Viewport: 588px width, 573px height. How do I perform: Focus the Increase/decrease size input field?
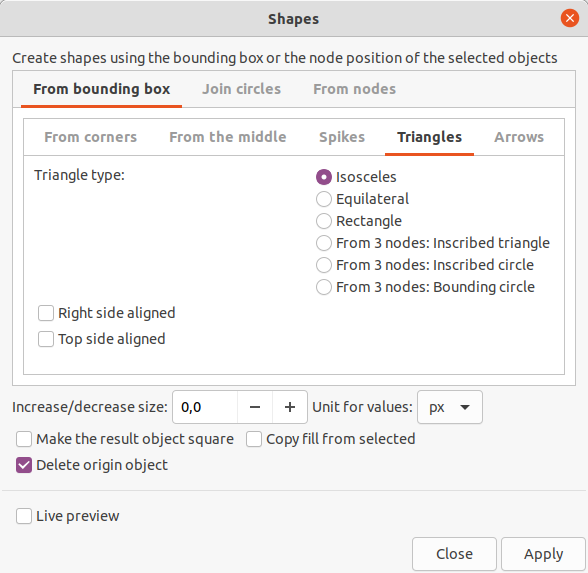[x=205, y=407]
